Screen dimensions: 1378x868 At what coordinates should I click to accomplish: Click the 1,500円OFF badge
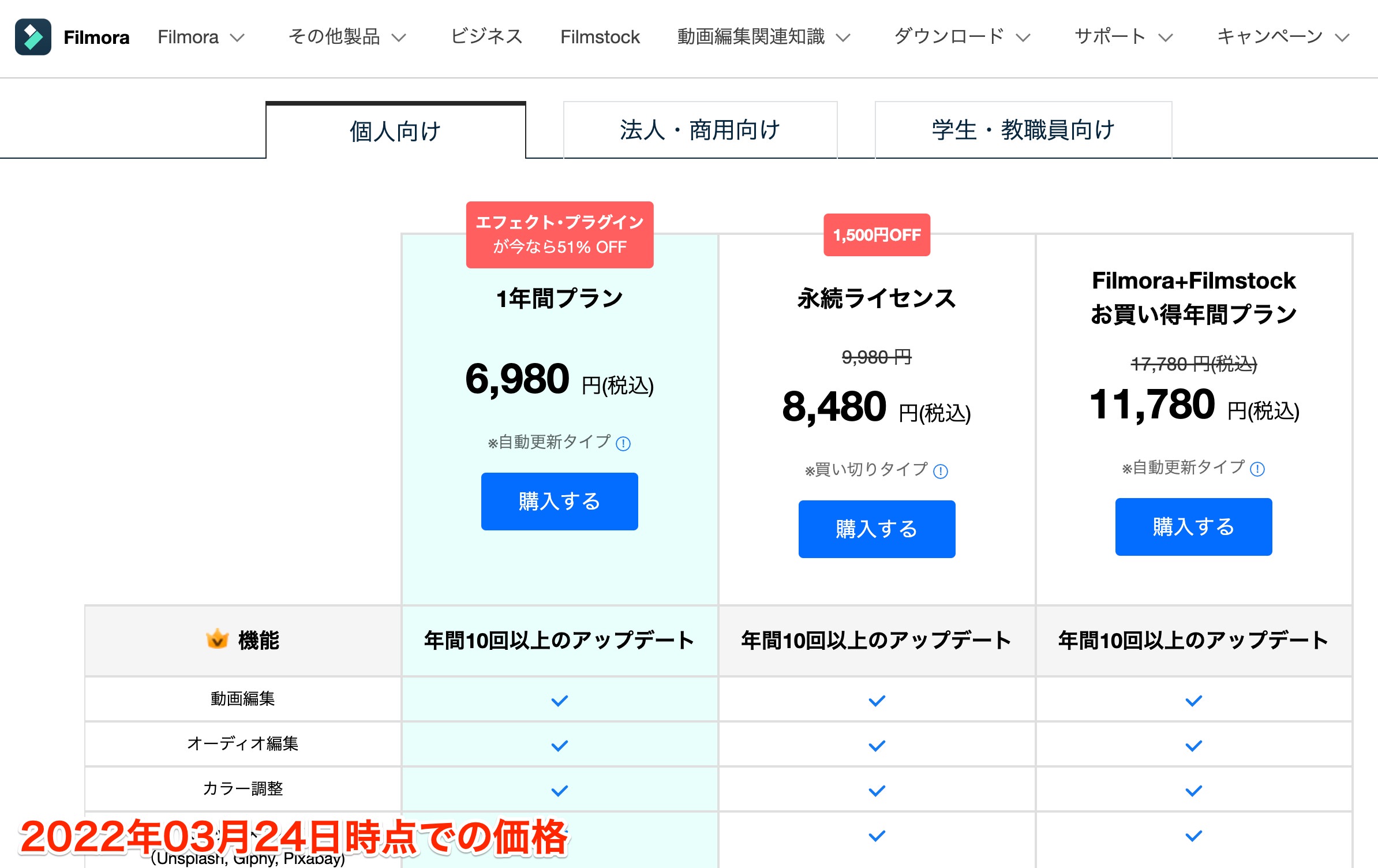click(x=877, y=235)
